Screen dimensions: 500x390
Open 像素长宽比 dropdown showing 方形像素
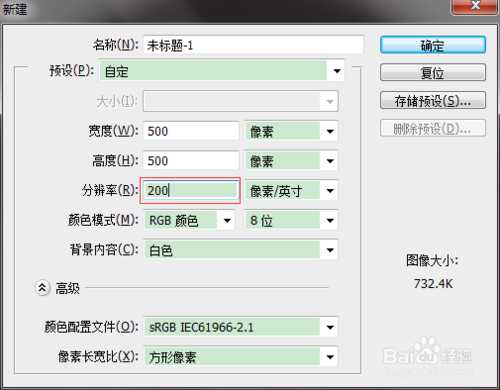241,357
